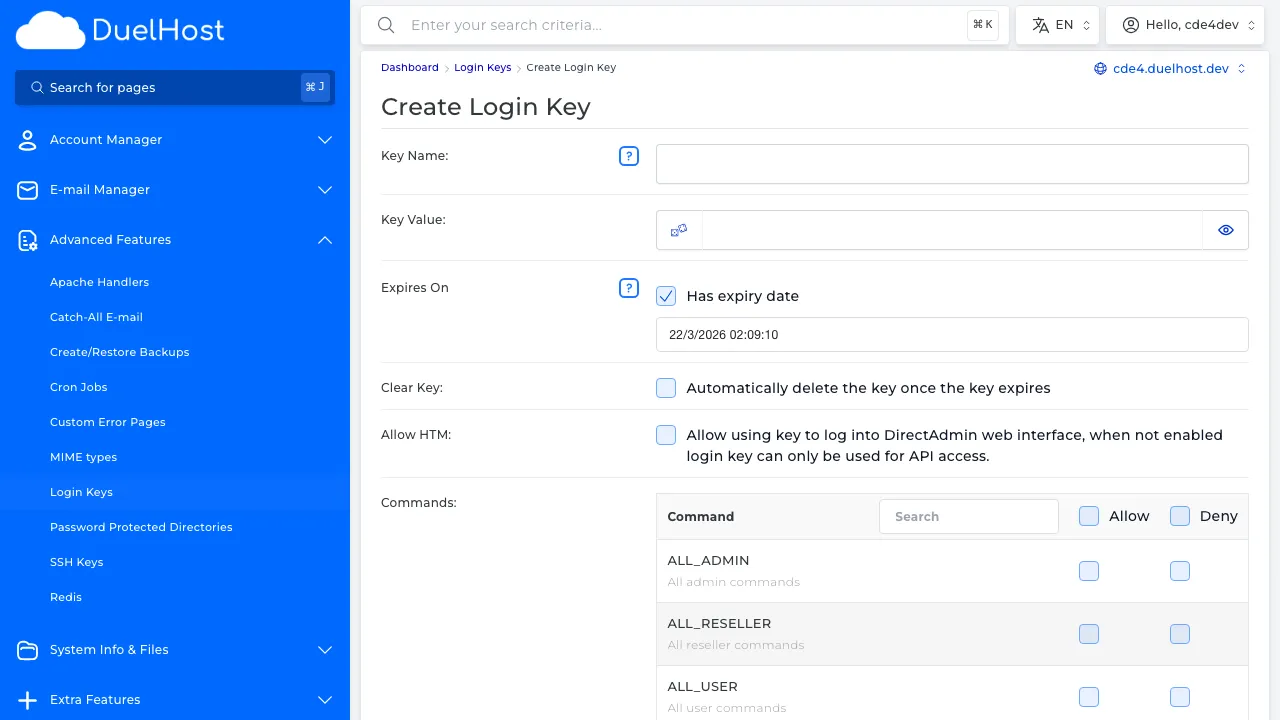Expand the System Info & Files section
Viewport: 1280px width, 720px height.
click(x=324, y=650)
